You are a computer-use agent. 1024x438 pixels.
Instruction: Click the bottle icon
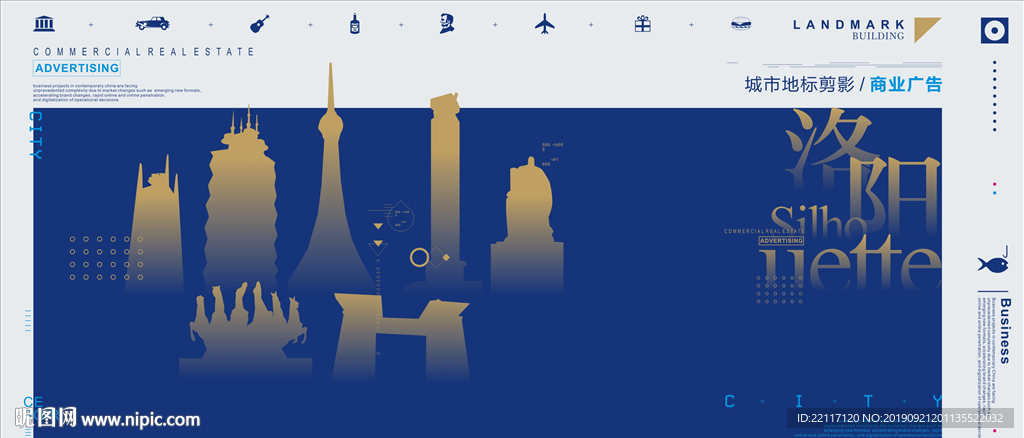(x=355, y=23)
